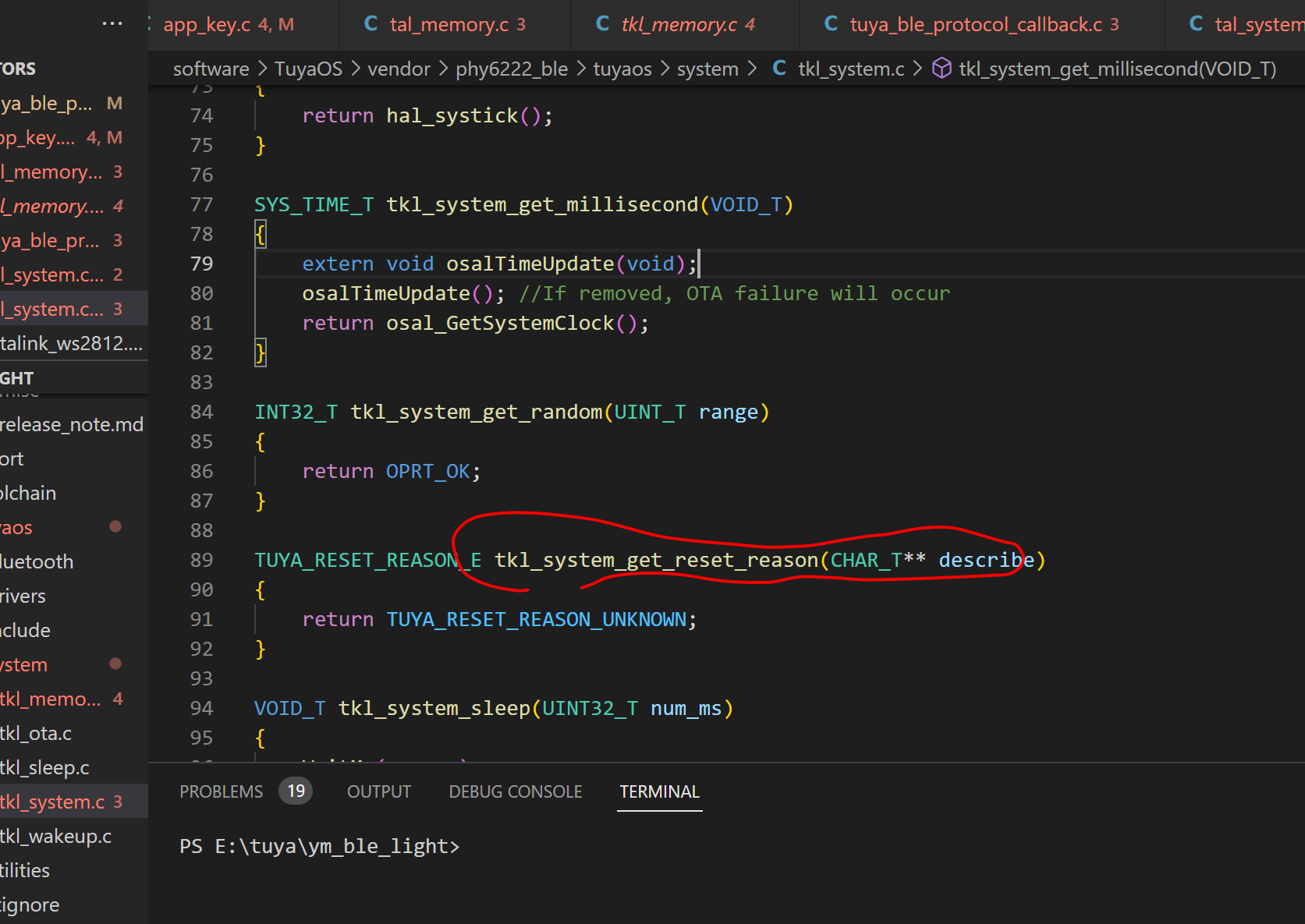The height and width of the screenshot is (924, 1305).
Task: Click the terminal prompt input line
Action: point(320,846)
